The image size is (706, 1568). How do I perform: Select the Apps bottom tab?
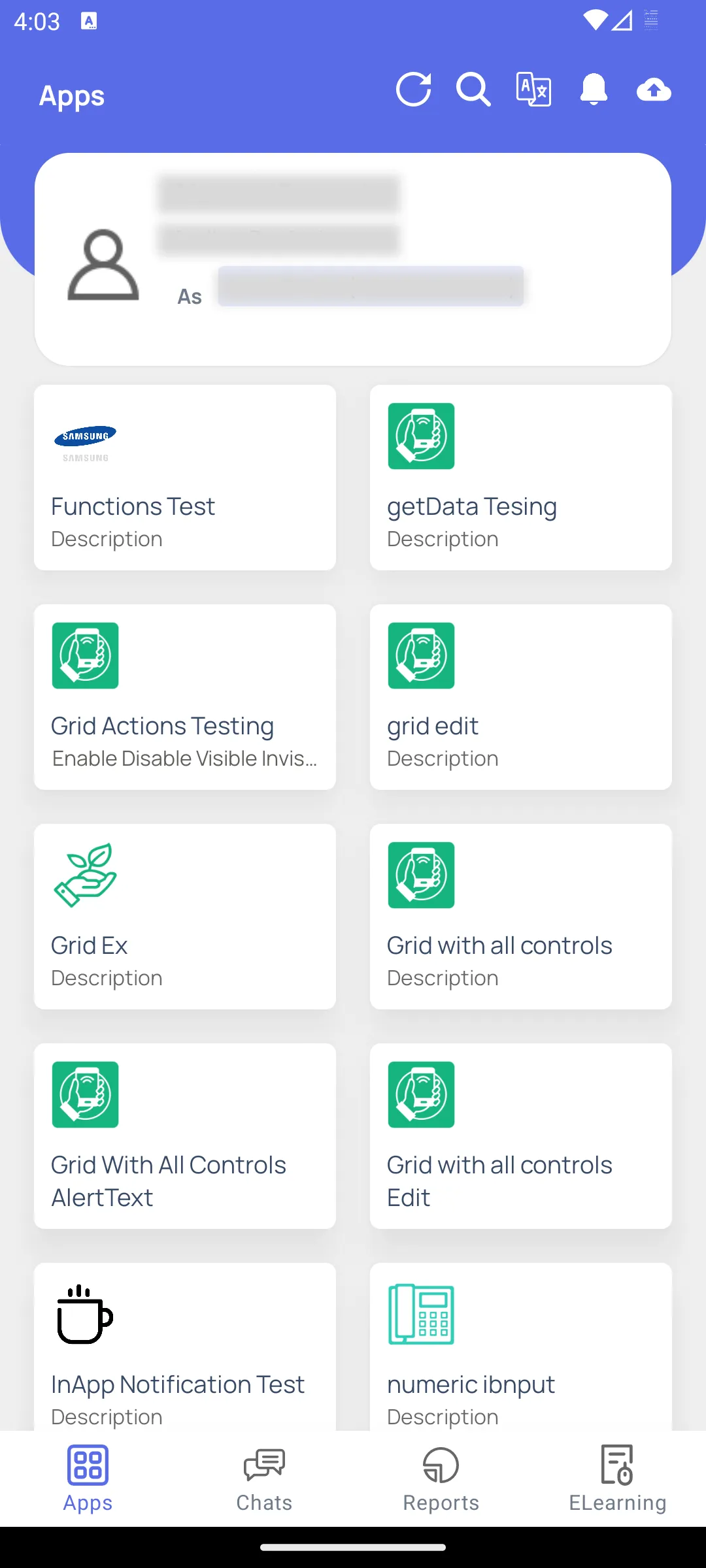[x=88, y=1479]
